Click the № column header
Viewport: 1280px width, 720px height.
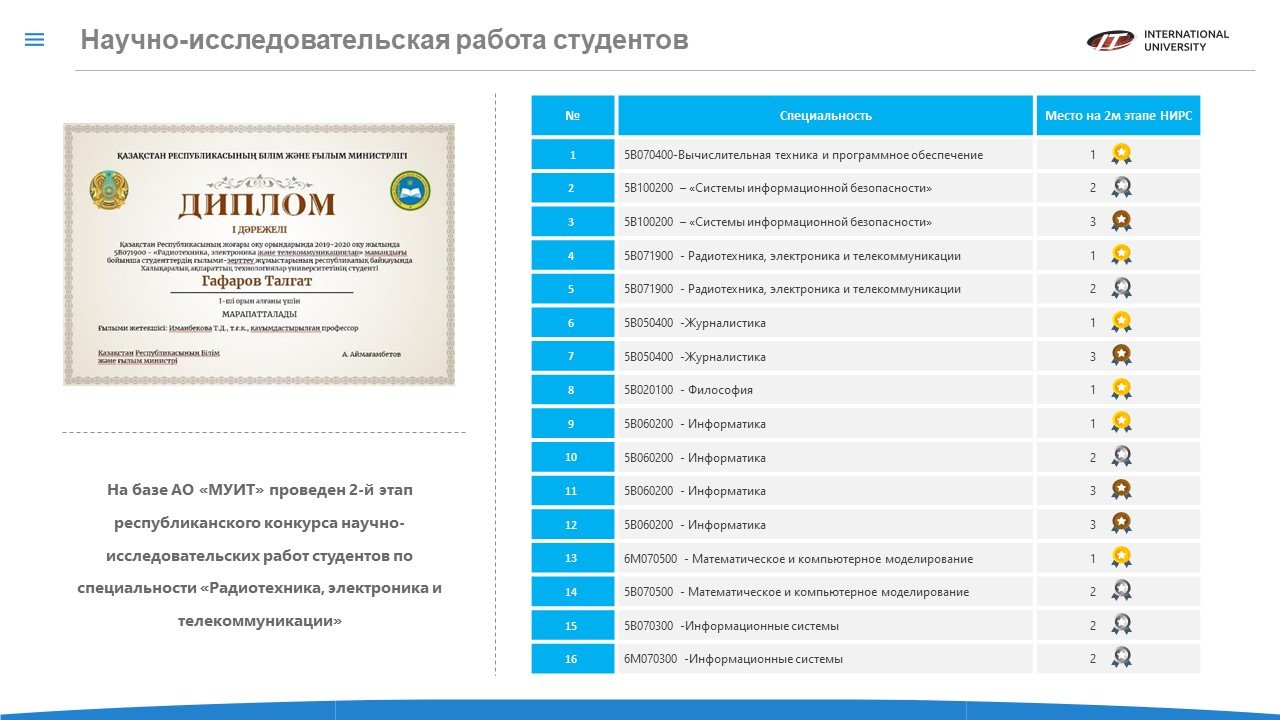573,115
